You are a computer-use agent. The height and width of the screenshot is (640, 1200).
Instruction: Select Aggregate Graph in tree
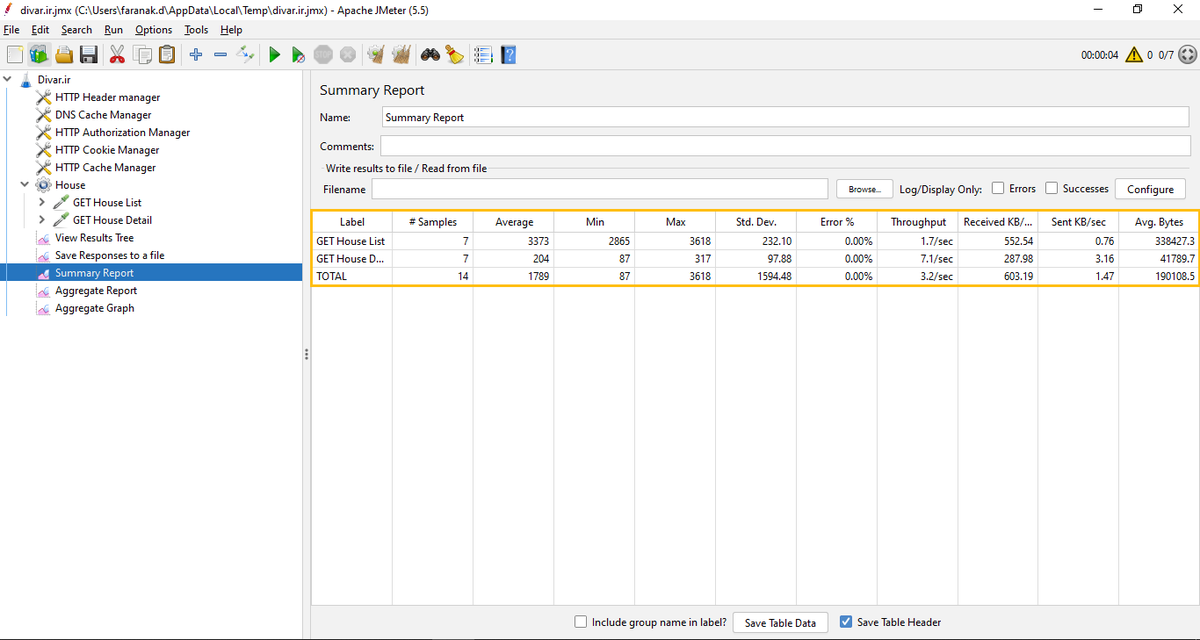[94, 308]
